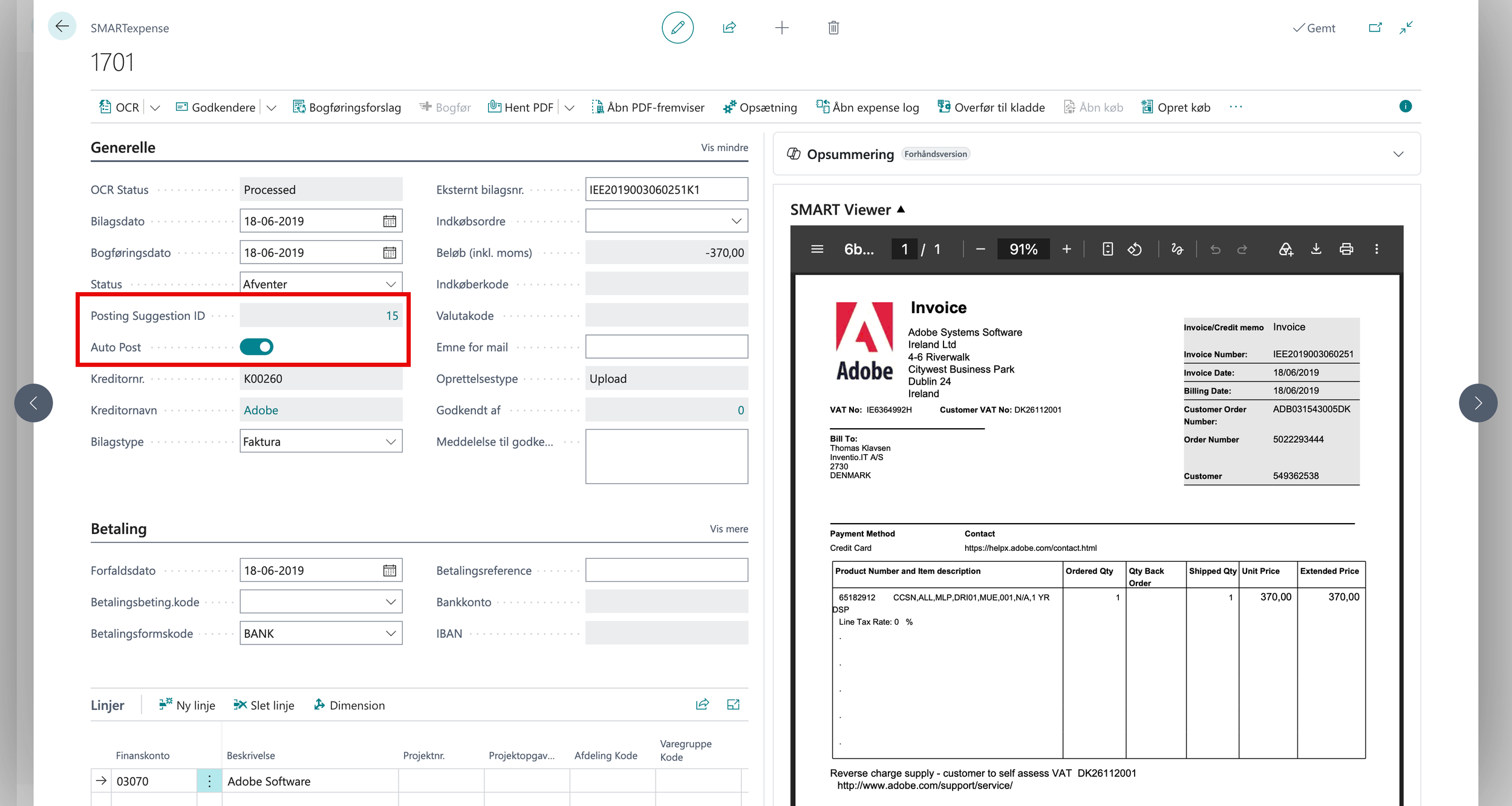
Task: Click Opsætning in action bar
Action: 760,108
